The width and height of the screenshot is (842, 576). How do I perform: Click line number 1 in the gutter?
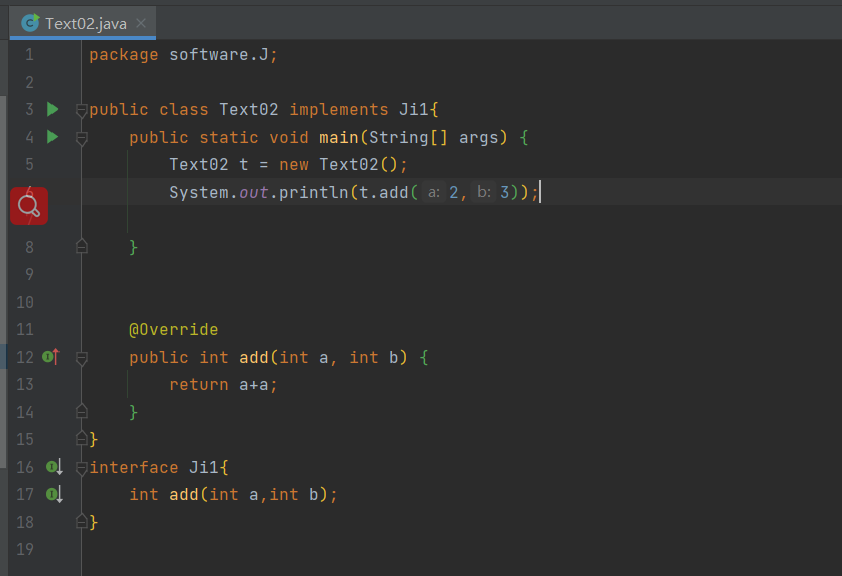click(29, 55)
